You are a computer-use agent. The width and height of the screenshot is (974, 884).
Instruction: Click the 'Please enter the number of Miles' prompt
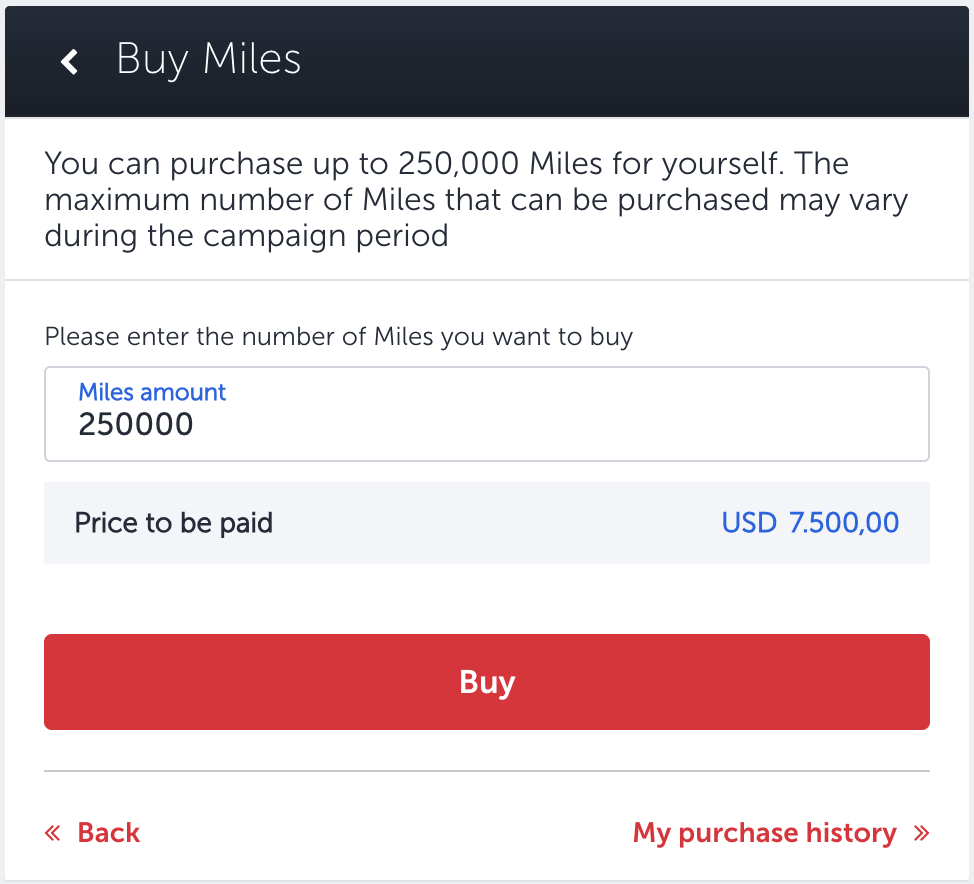point(338,336)
